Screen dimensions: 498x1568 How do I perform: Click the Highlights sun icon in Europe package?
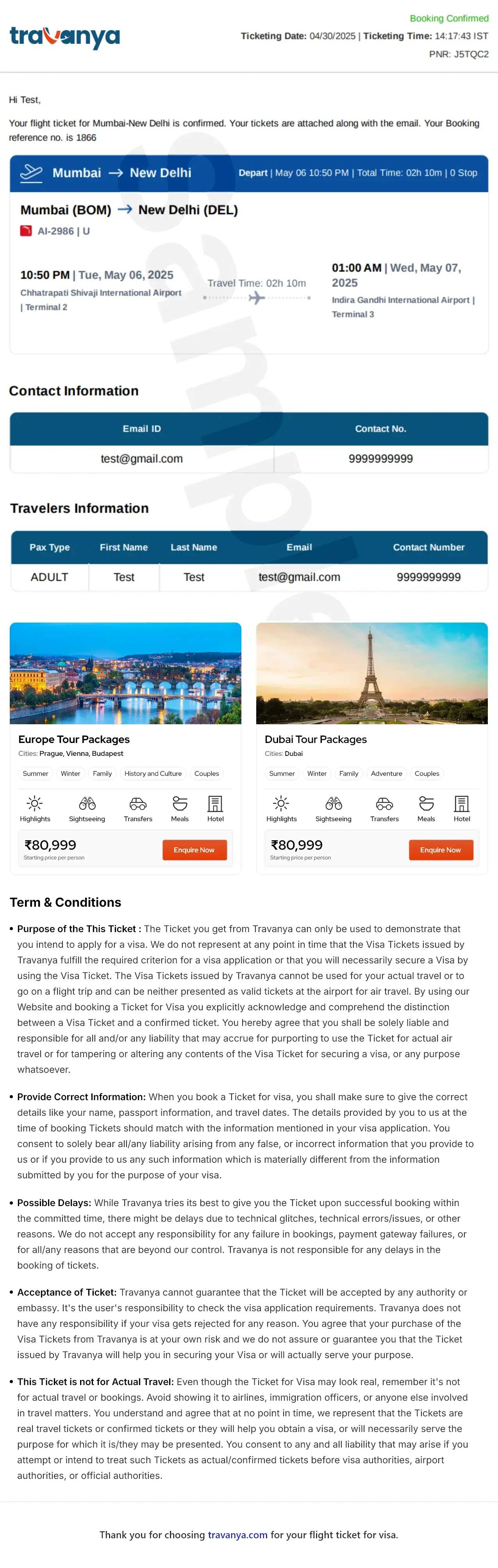click(35, 803)
